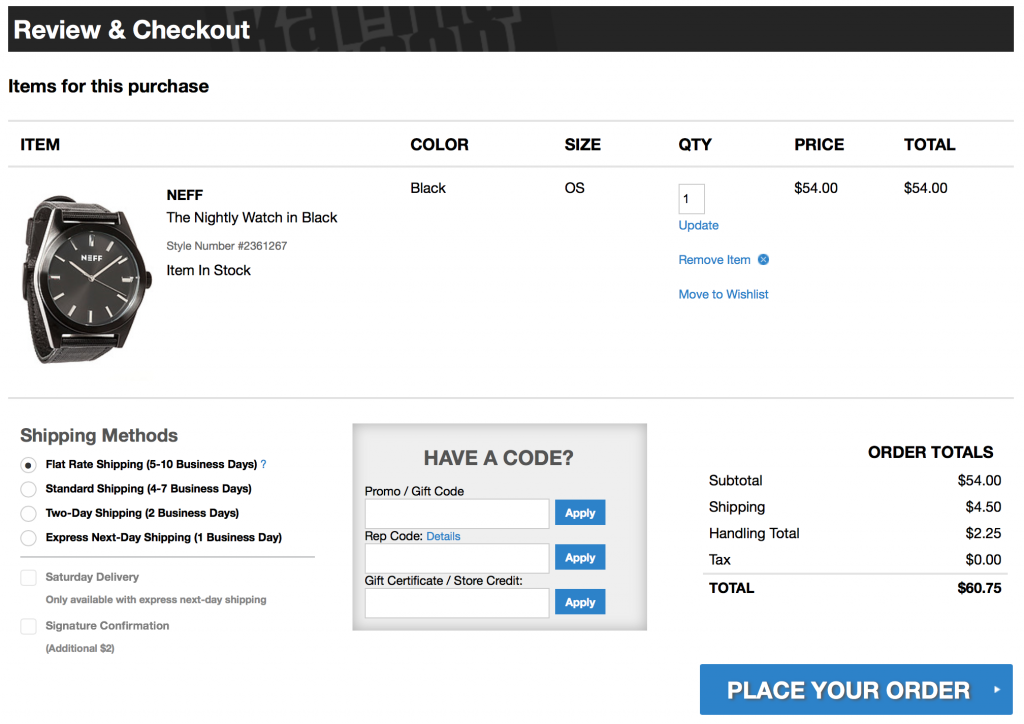Image resolution: width=1024 pixels, height=724 pixels.
Task: Click the remove item X icon
Action: (x=763, y=260)
